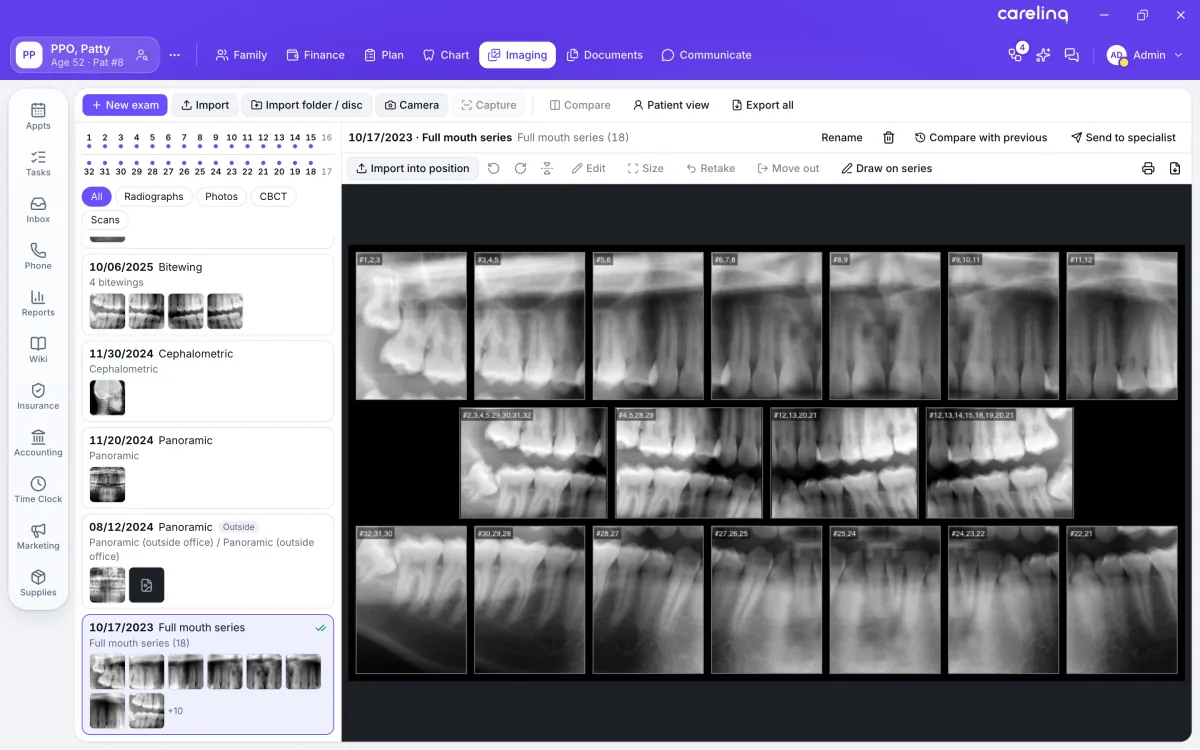Filter exams by CBCT
Viewport: 1200px width, 750px height.
[x=273, y=196]
